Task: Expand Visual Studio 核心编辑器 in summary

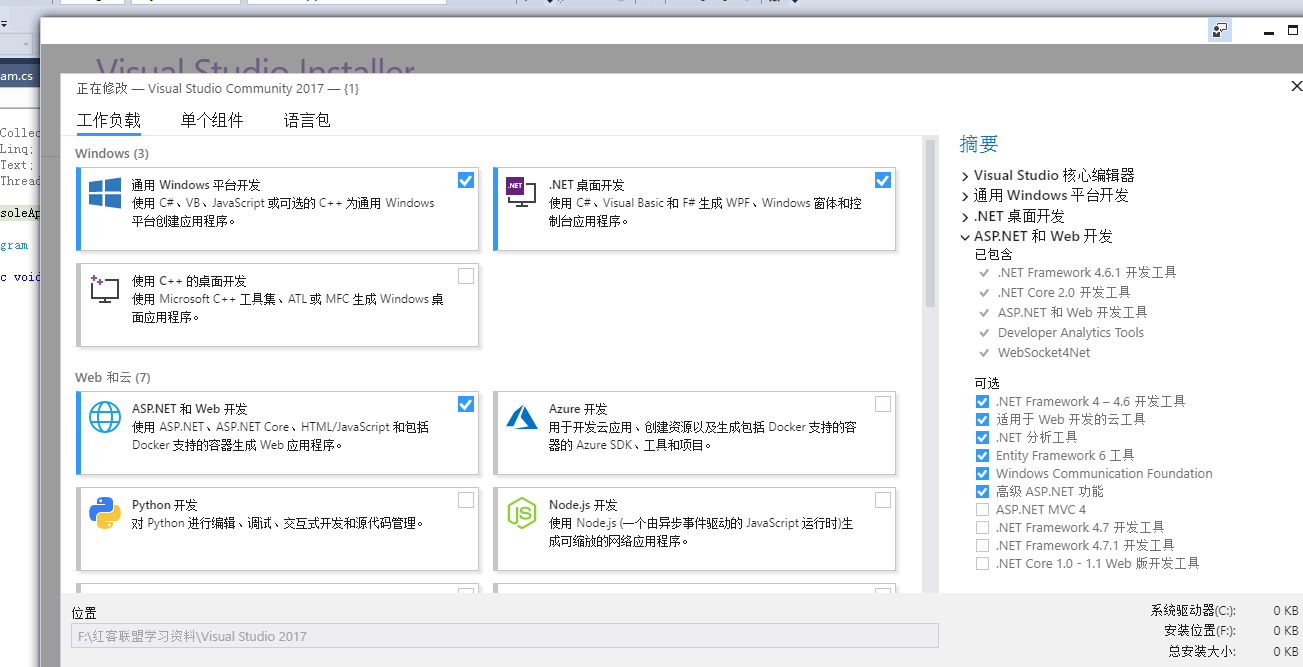Action: pos(965,176)
